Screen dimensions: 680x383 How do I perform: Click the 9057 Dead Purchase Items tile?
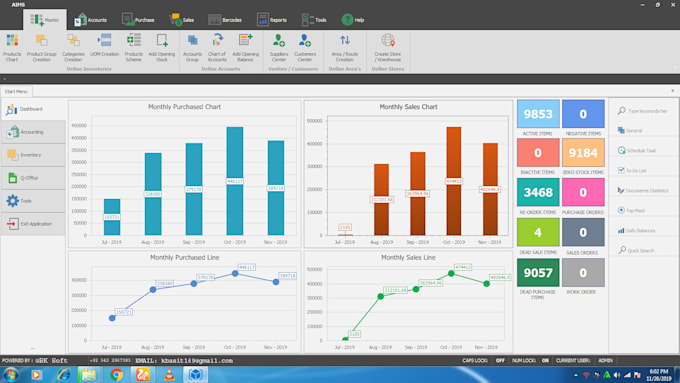coord(538,272)
